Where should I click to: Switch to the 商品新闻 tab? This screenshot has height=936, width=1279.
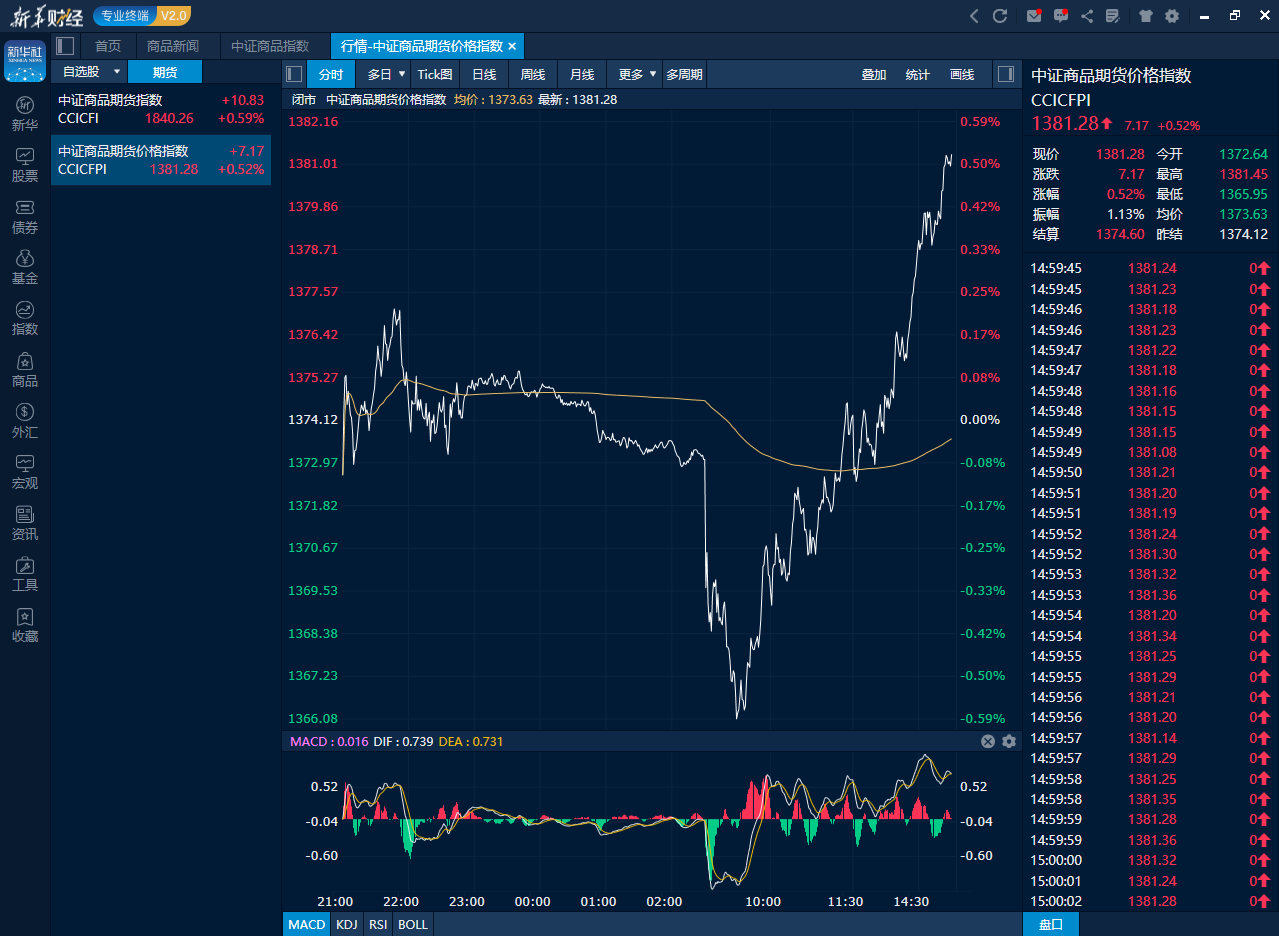click(x=173, y=46)
